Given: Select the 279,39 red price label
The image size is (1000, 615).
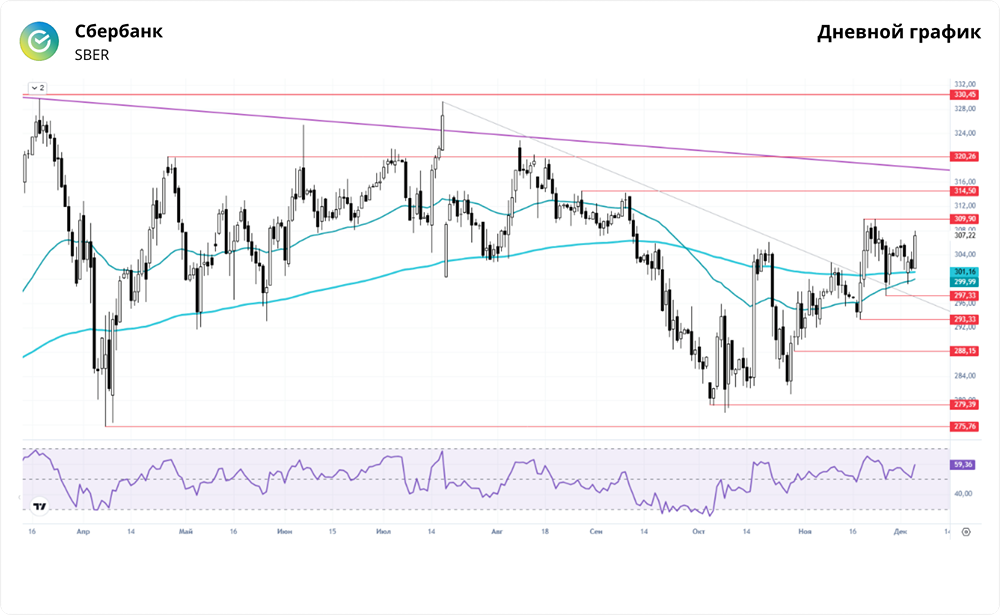Looking at the screenshot, I should point(964,405).
